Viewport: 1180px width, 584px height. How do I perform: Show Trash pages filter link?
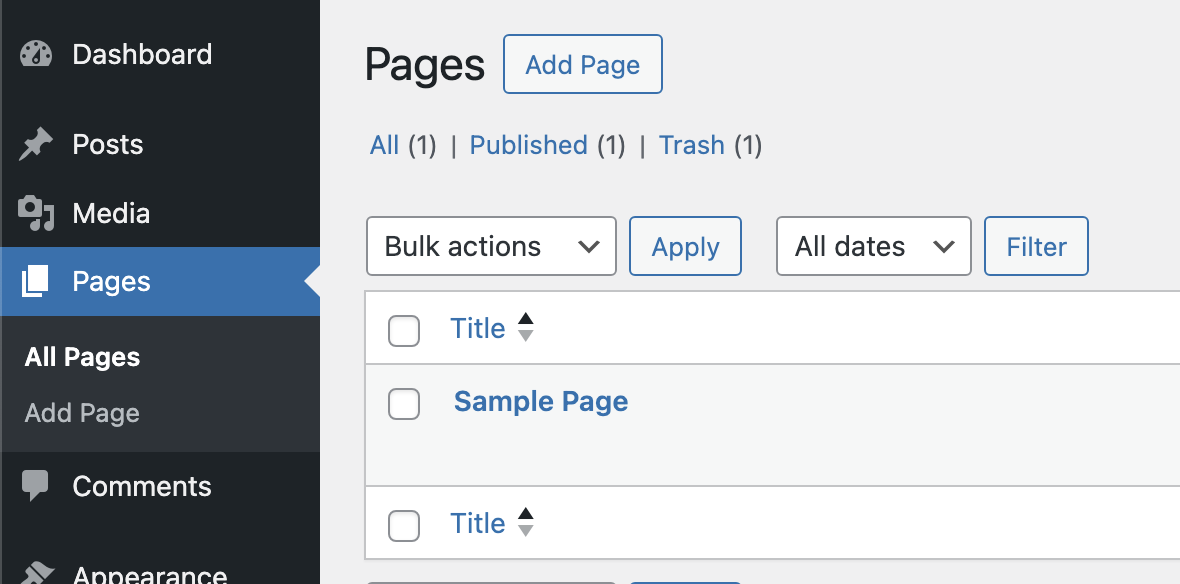(692, 144)
